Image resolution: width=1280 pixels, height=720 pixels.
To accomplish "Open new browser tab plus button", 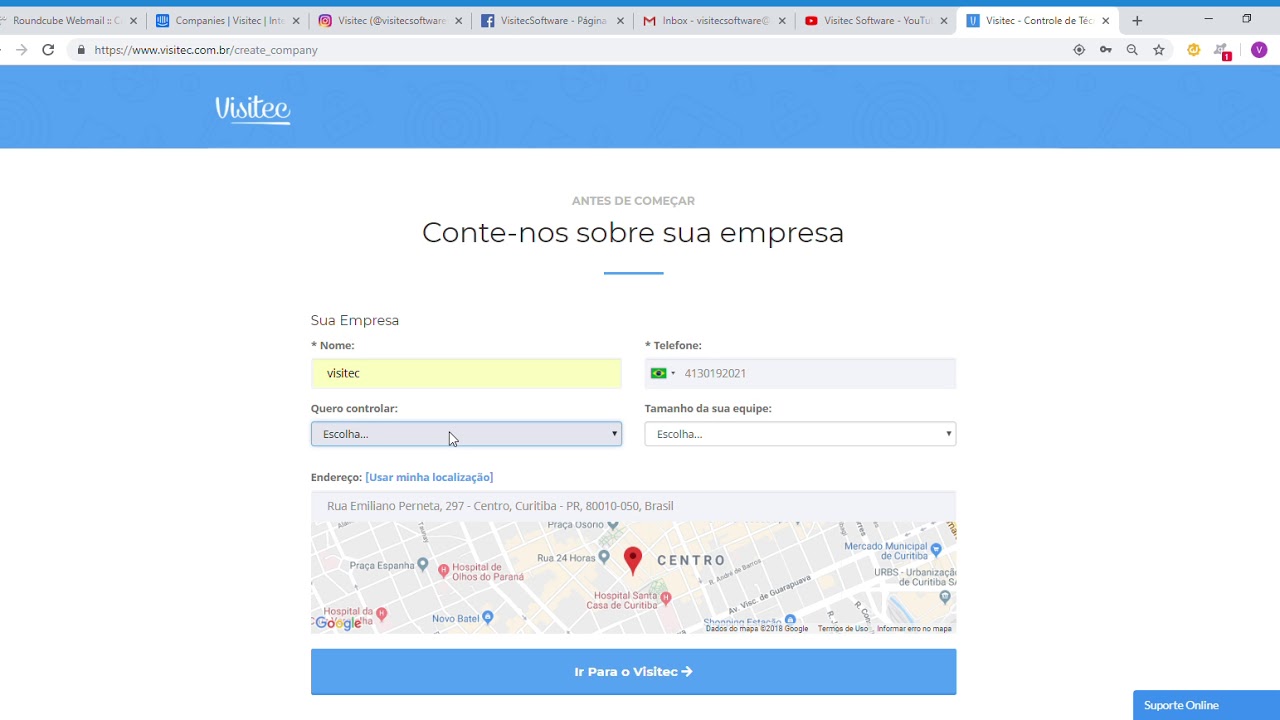I will tap(1137, 20).
